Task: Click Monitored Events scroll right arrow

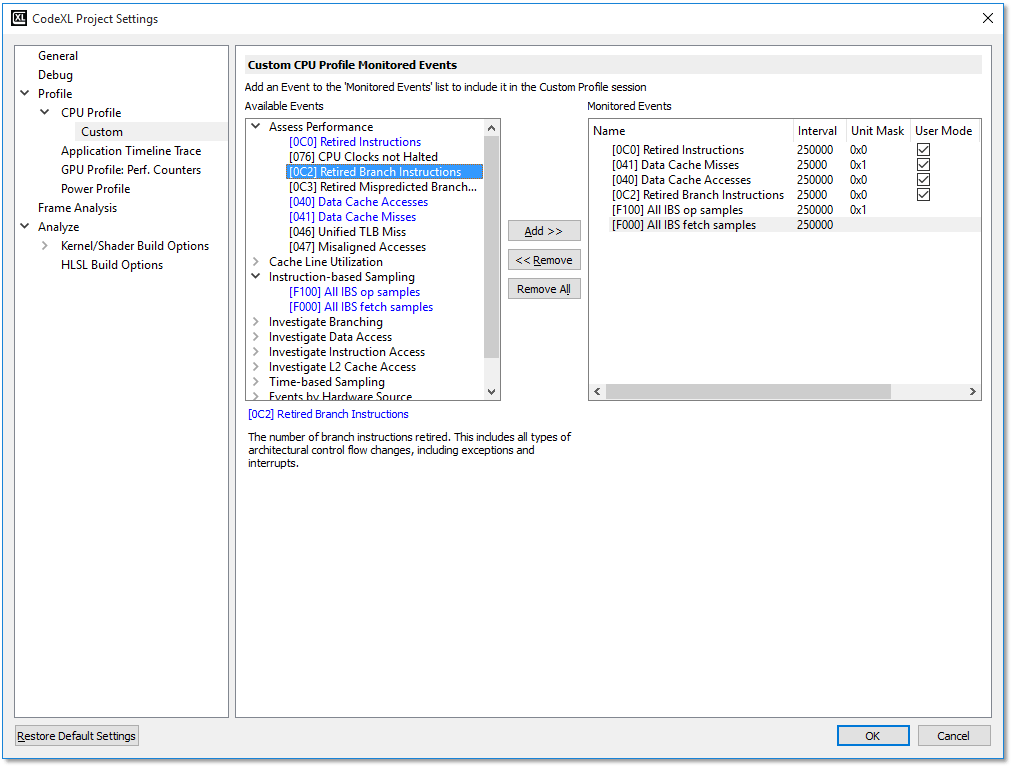Action: tap(972, 391)
